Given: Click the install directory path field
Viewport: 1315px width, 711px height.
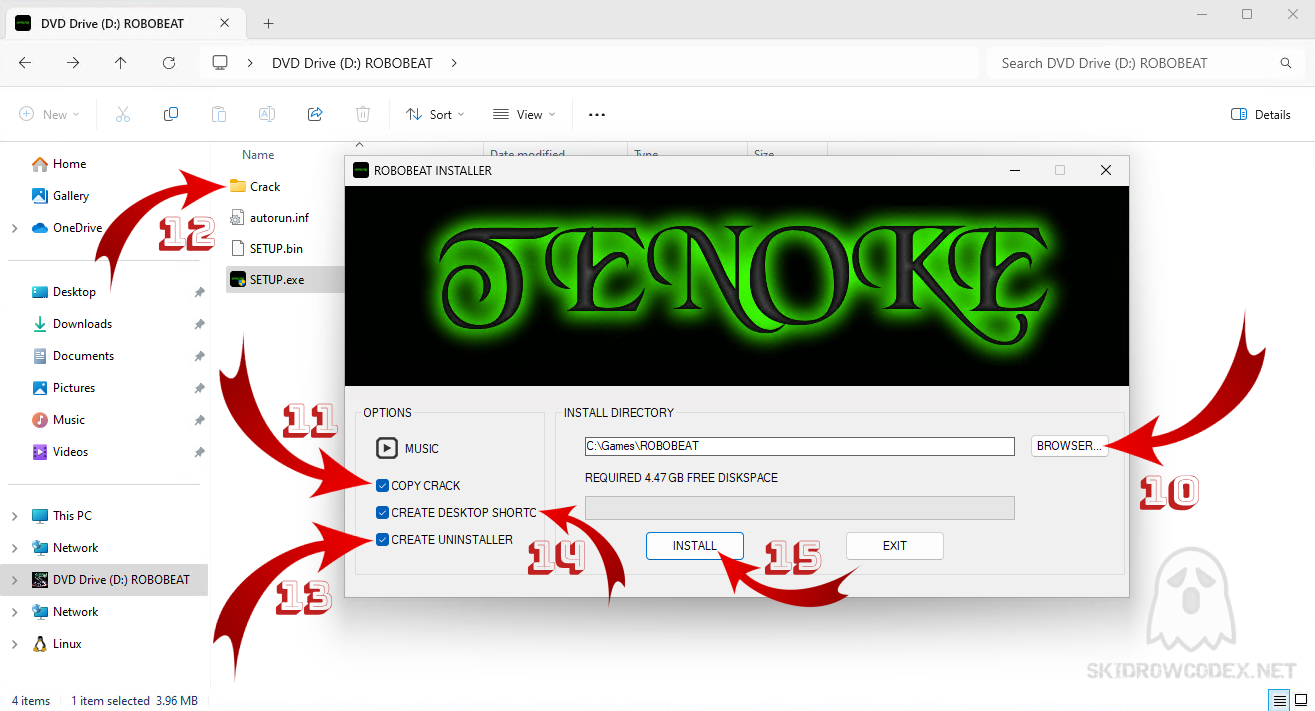Looking at the screenshot, I should point(799,446).
